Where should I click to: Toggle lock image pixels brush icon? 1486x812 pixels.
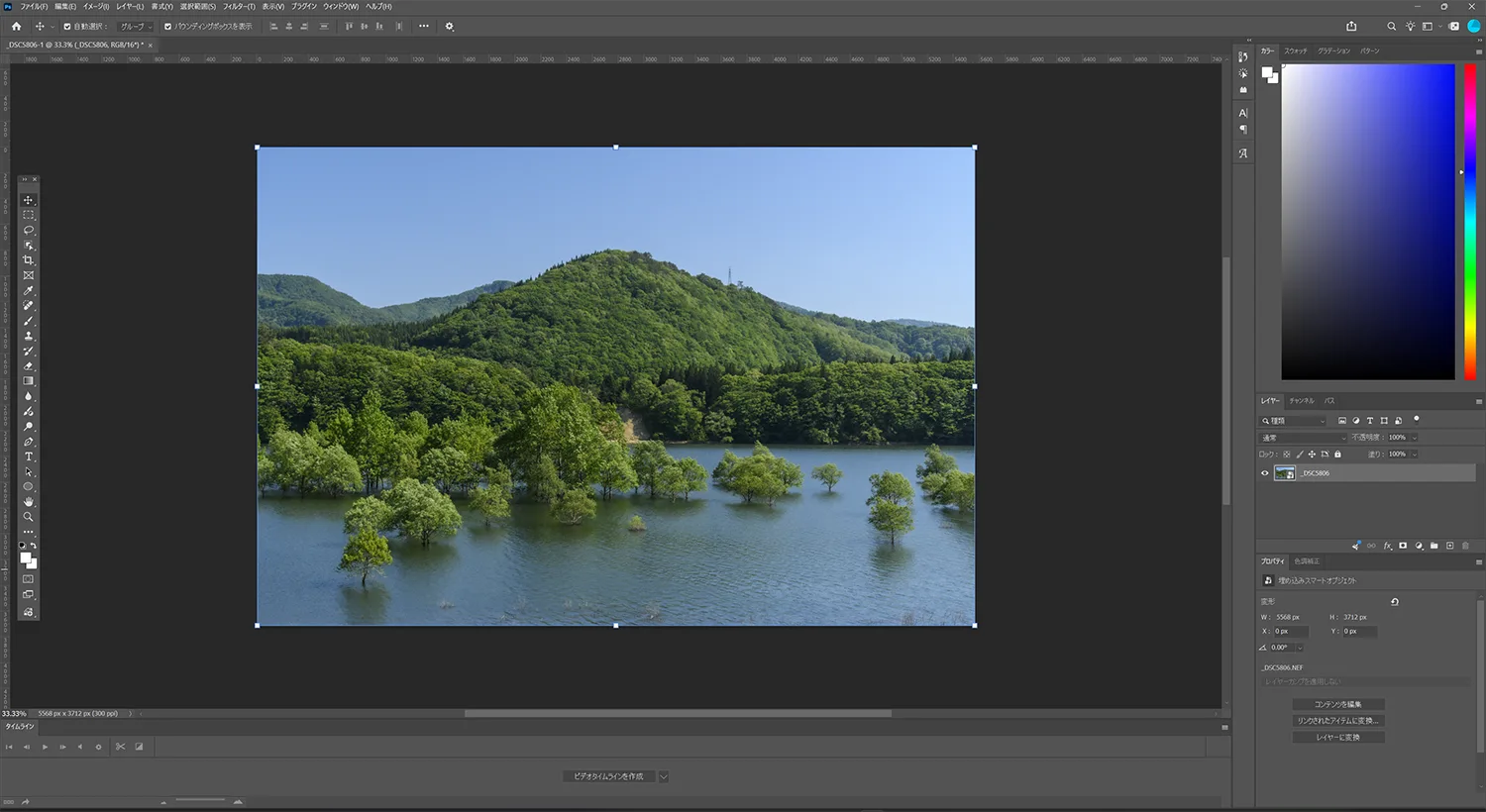click(x=1300, y=455)
